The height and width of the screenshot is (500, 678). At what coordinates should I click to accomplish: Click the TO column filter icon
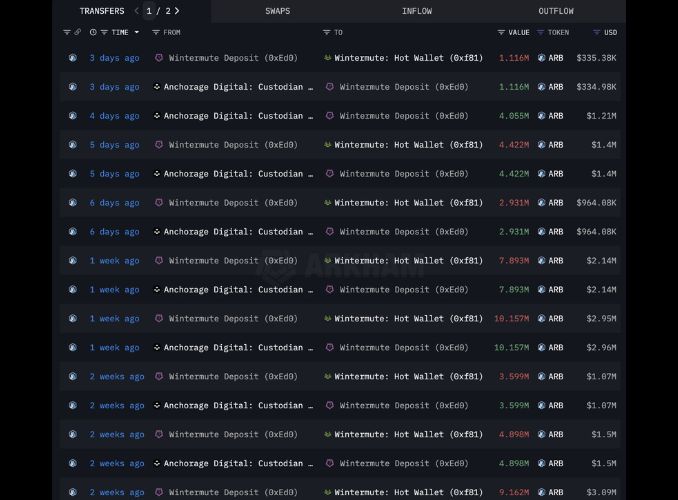pyautogui.click(x=327, y=32)
